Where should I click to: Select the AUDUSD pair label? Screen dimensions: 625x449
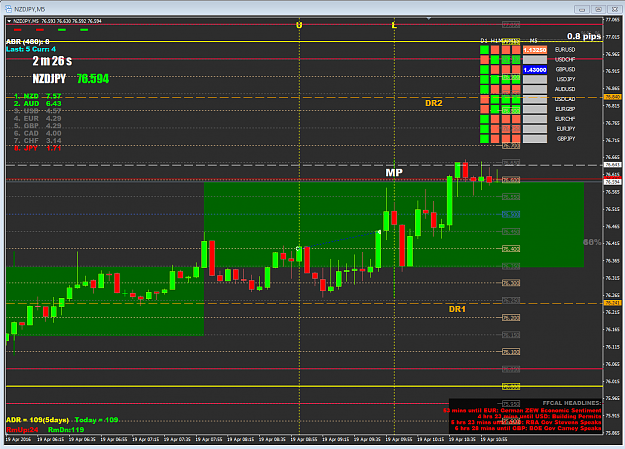tap(565, 89)
